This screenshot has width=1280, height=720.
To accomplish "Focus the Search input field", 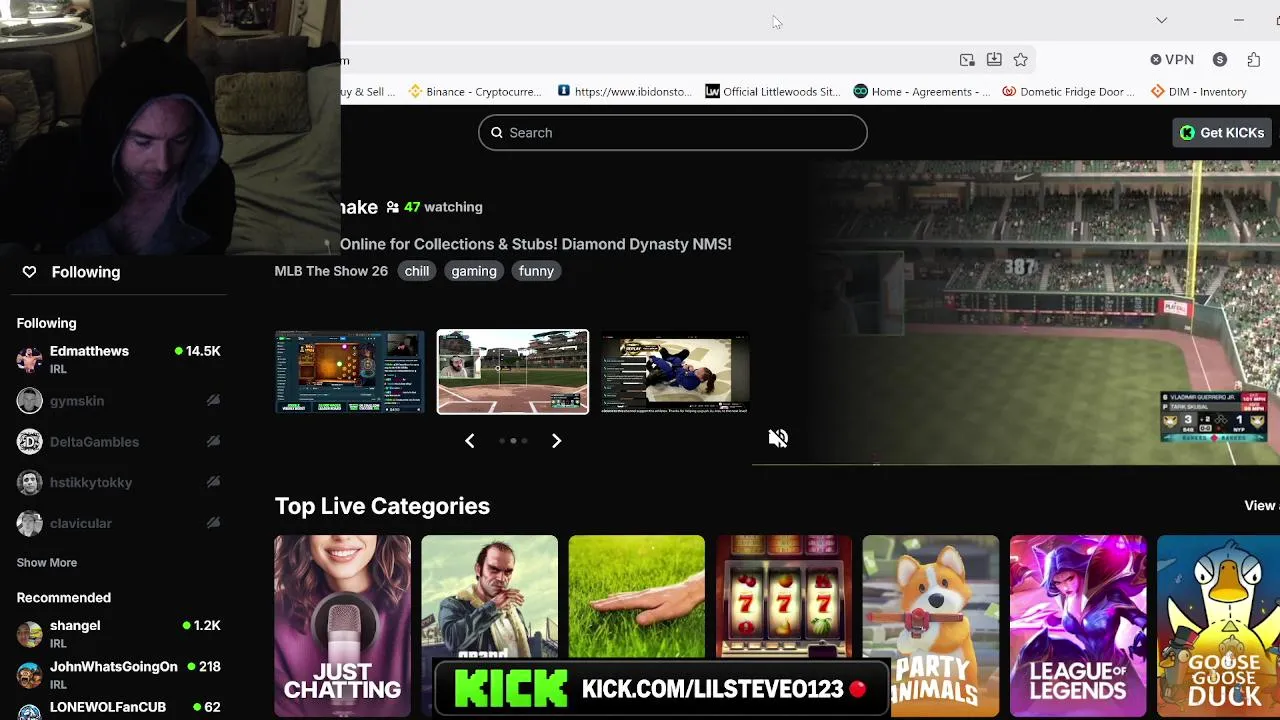I will tap(673, 133).
